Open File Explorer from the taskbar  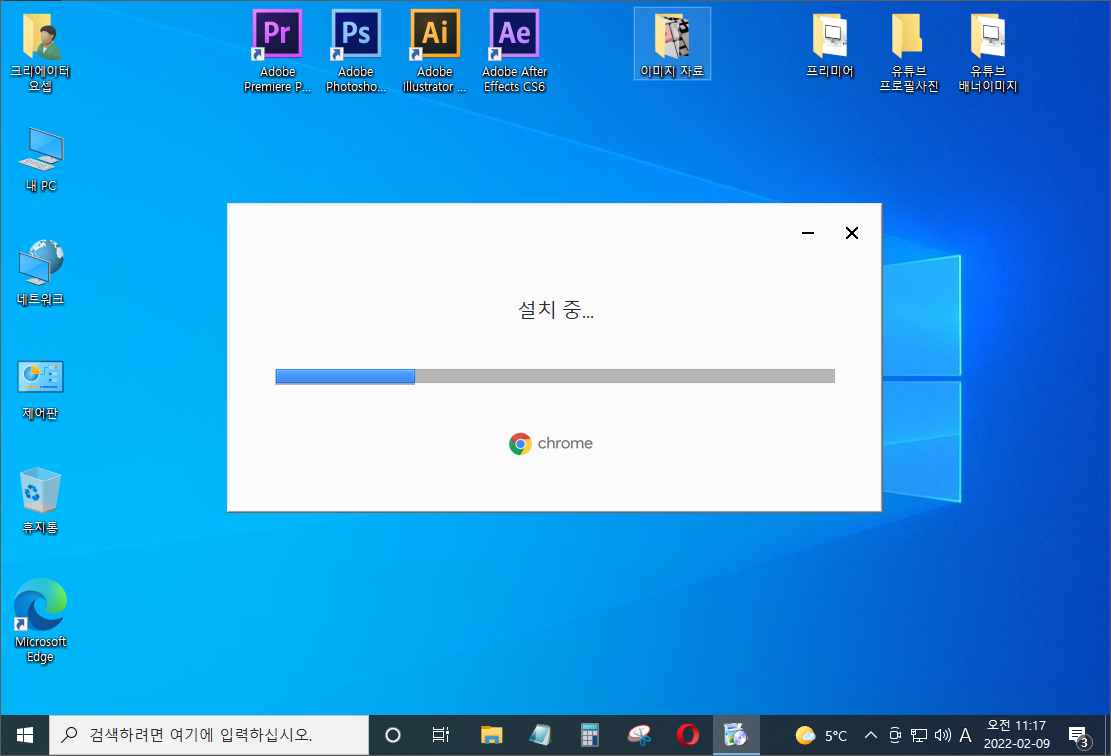[491, 735]
